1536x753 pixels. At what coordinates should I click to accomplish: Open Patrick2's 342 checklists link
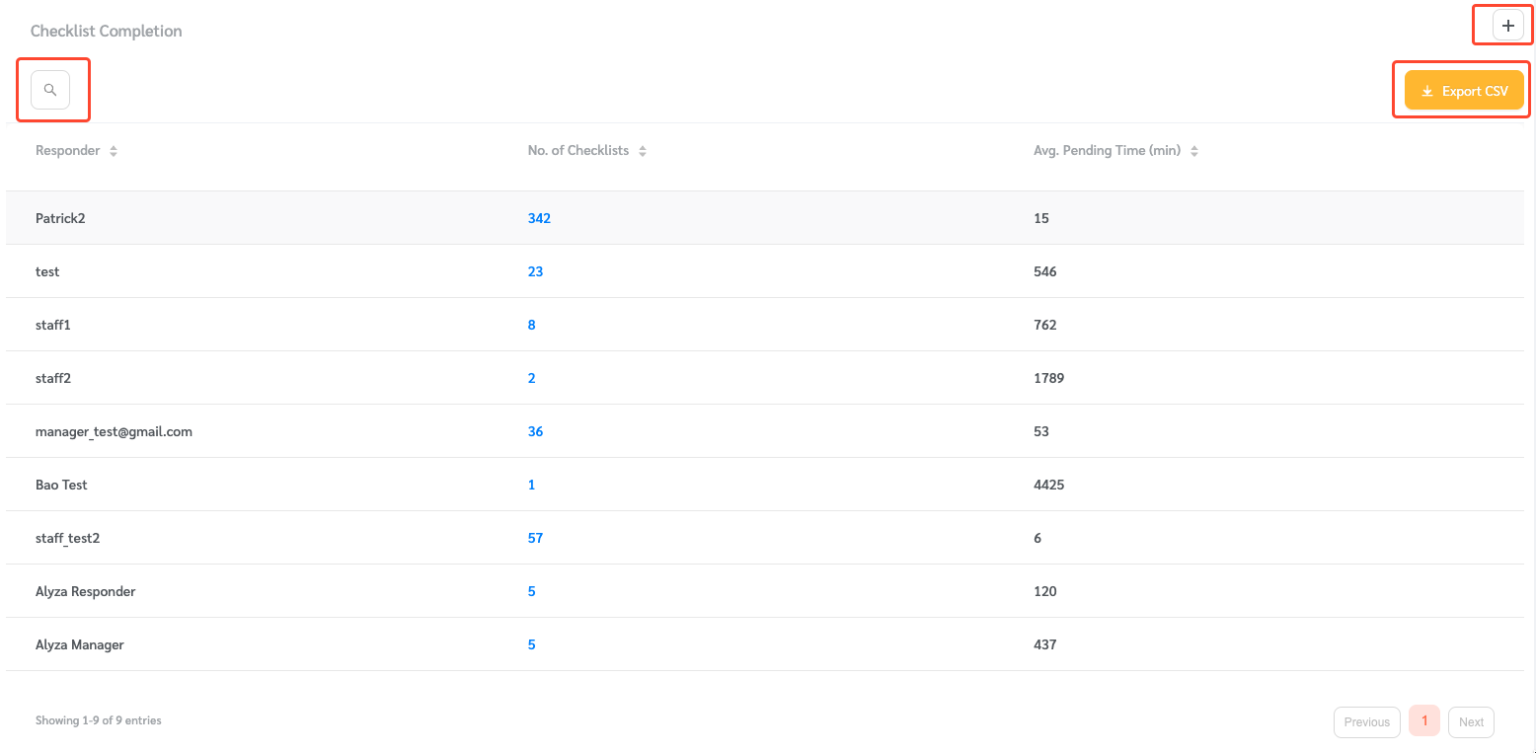[539, 217]
